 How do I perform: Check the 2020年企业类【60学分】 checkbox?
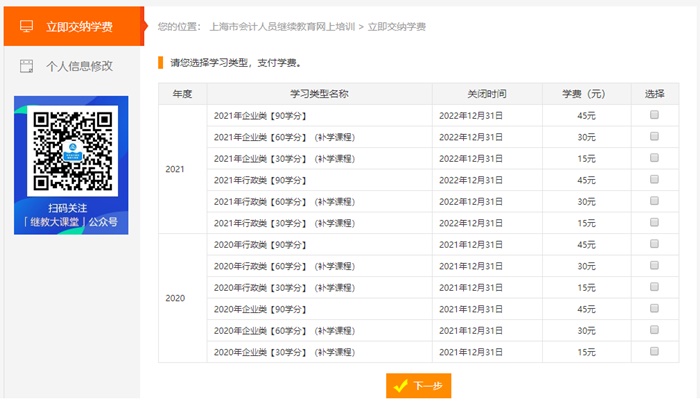(x=654, y=329)
